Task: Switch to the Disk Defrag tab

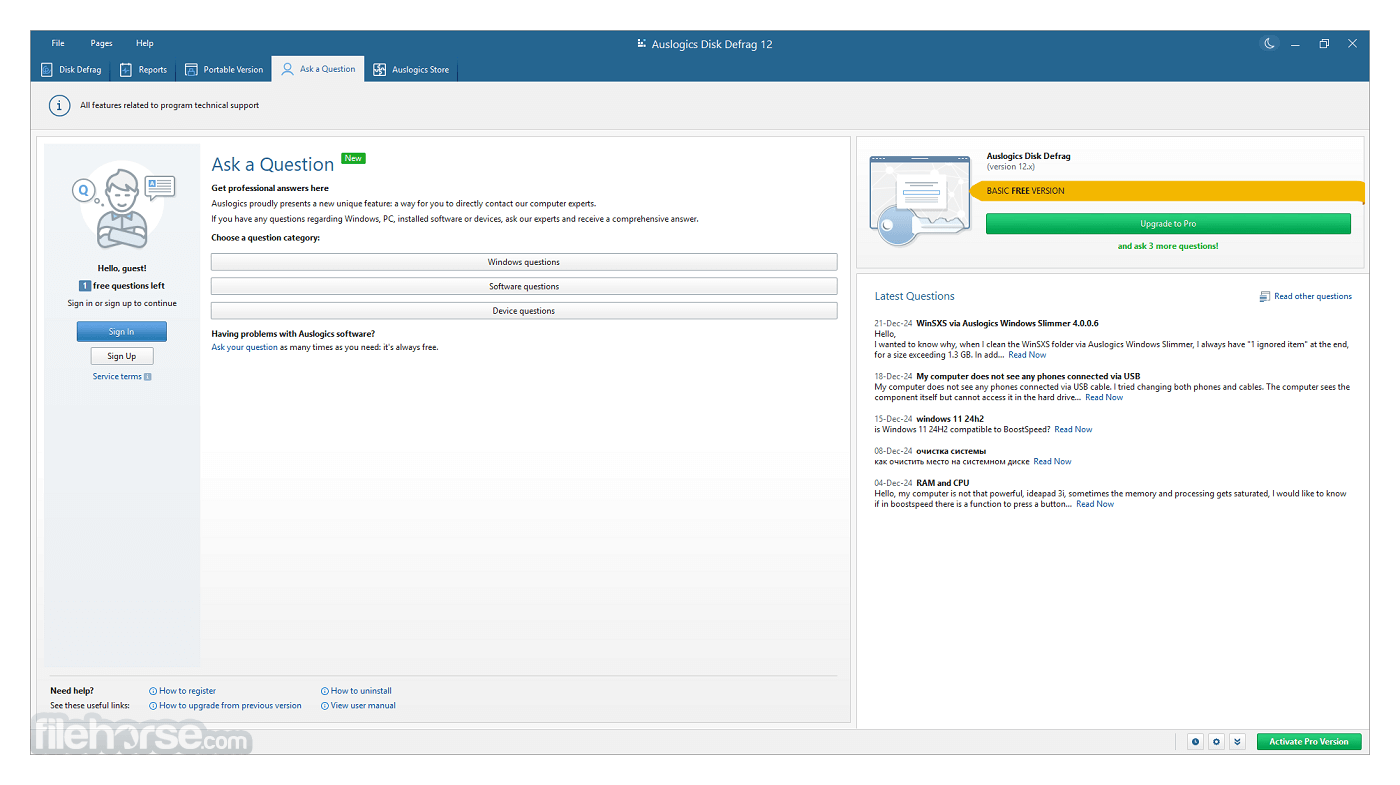Action: click(x=71, y=70)
